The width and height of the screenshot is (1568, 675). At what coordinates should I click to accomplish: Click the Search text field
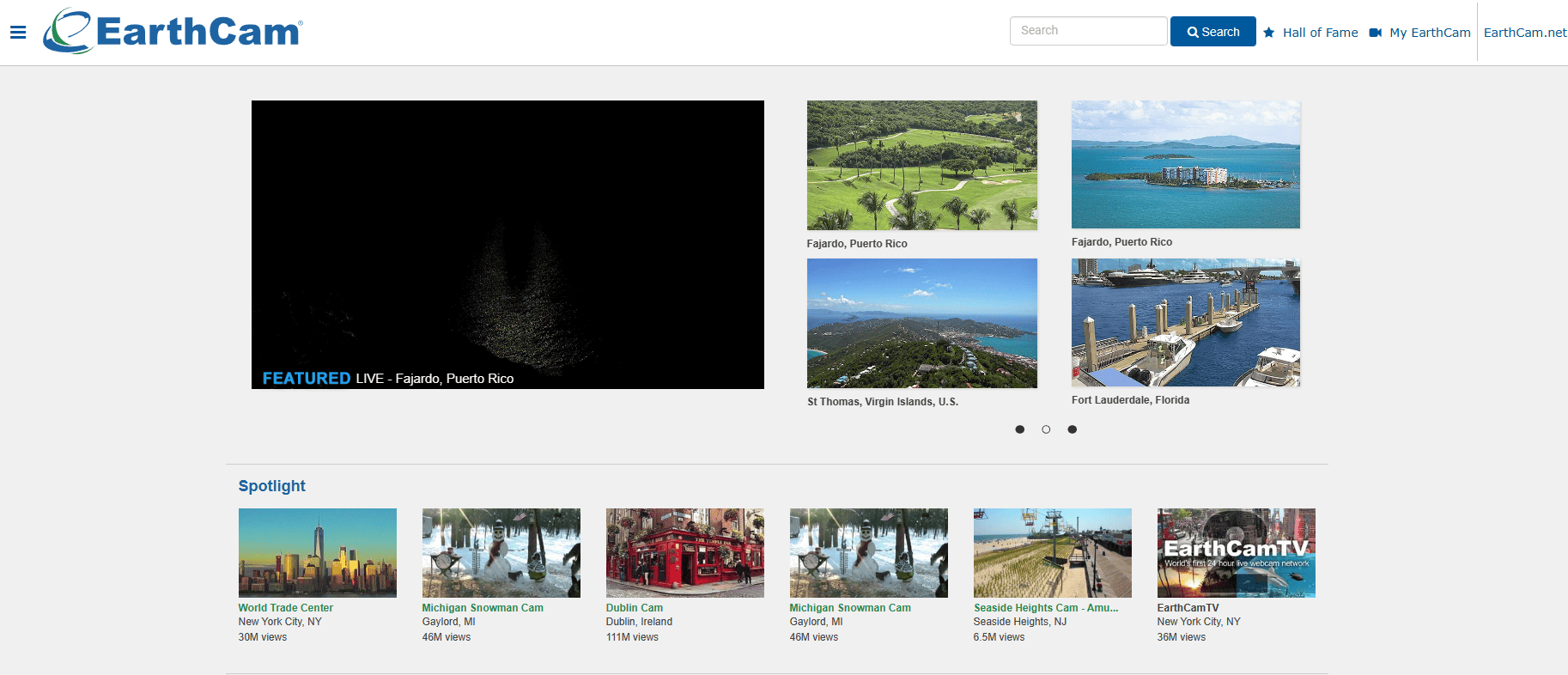(1088, 31)
